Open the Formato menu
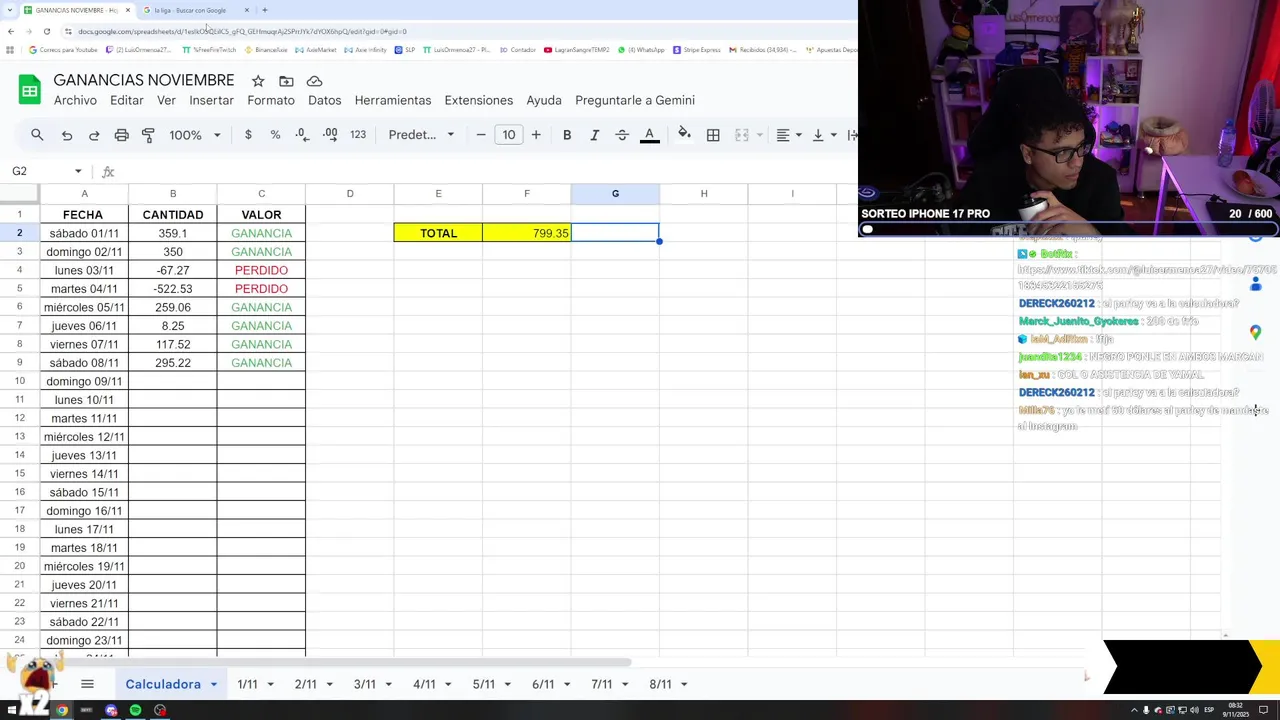Viewport: 1280px width, 720px height. (x=271, y=100)
